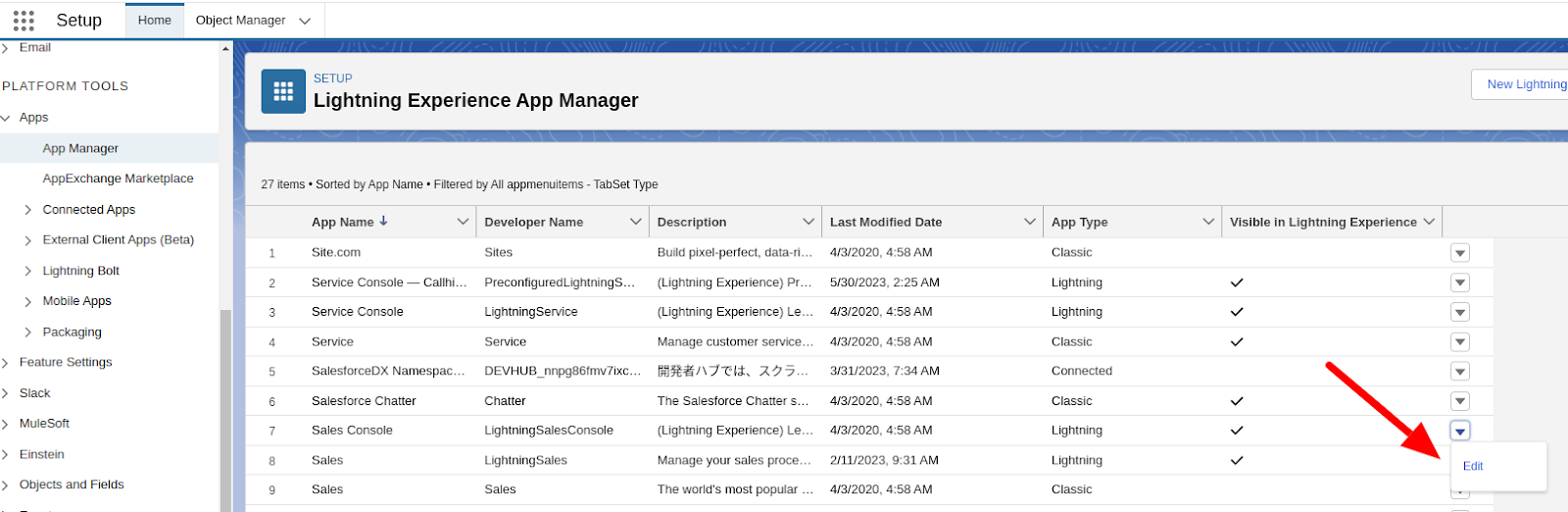Open row actions for Service Console — Callhi…
The image size is (1568, 512).
(x=1460, y=282)
